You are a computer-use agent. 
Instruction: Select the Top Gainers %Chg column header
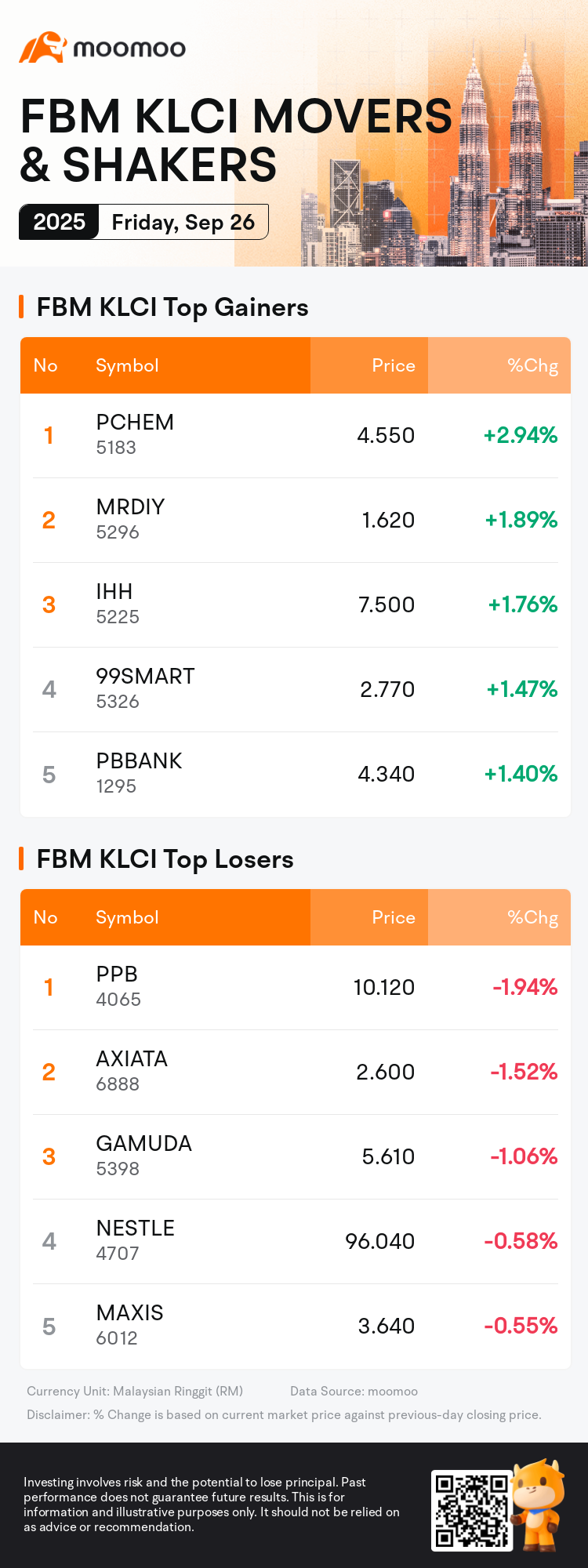pos(532,365)
